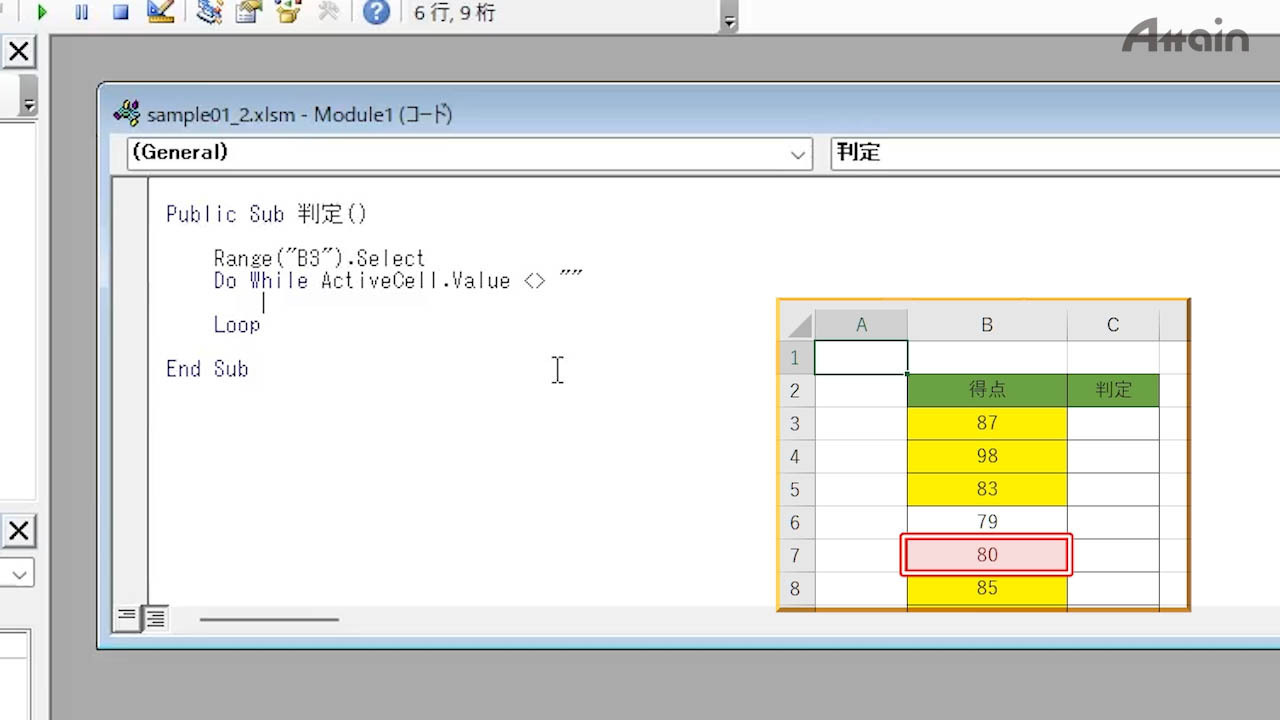1280x720 pixels.
Task: Open the 判定 procedure dropdown list
Action: (1050, 153)
